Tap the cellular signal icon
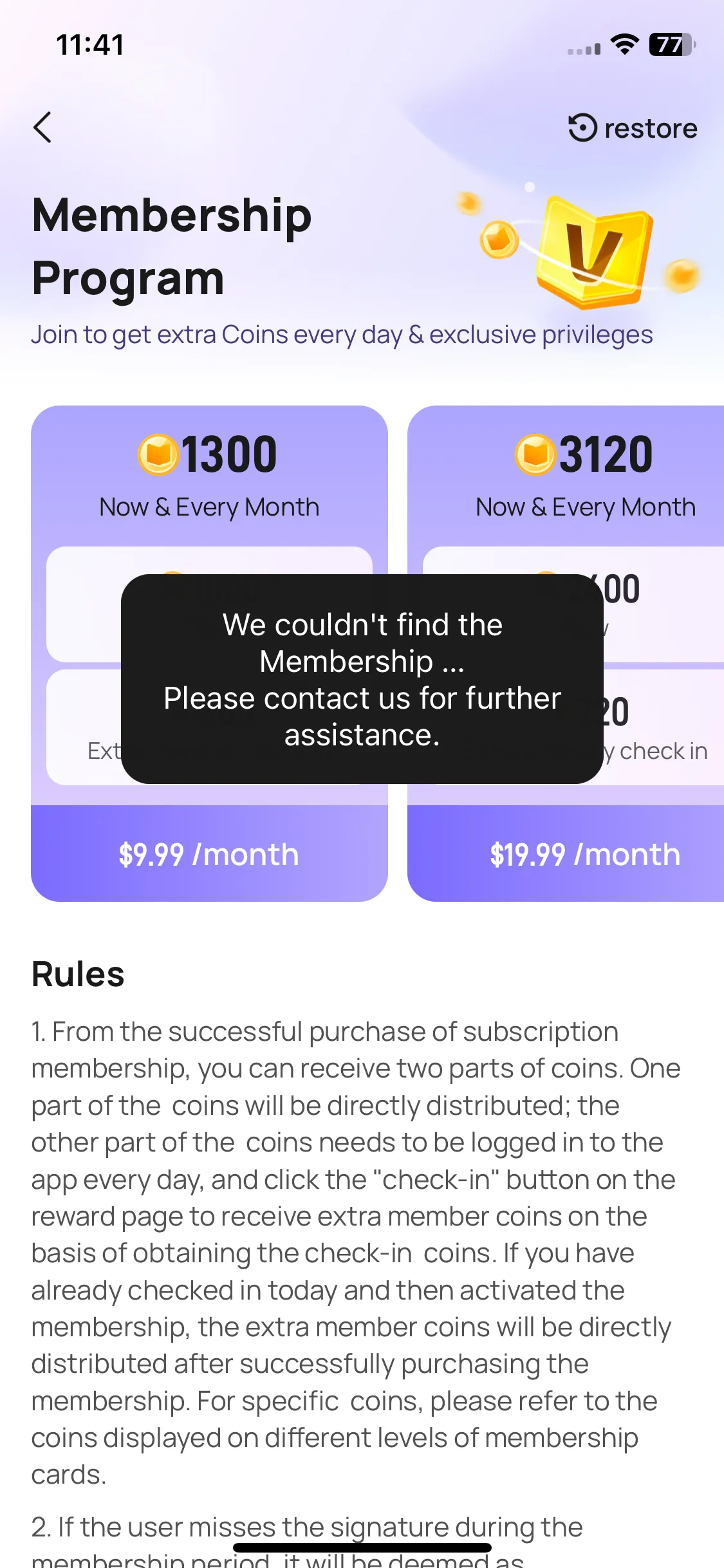This screenshot has width=724, height=1568. 584,48
